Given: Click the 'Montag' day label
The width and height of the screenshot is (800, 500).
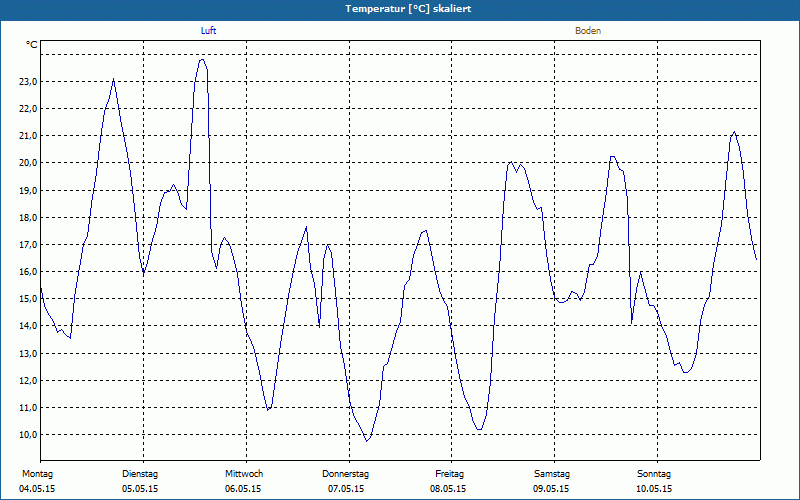Looking at the screenshot, I should click(x=37, y=474).
